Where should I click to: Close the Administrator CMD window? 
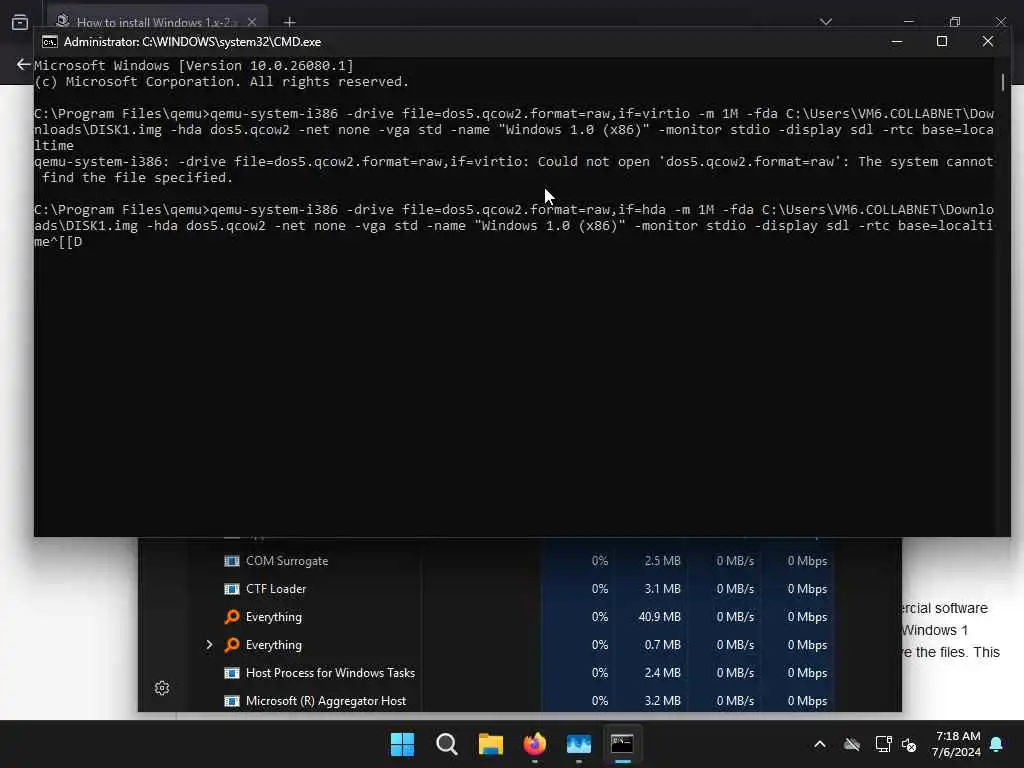[x=987, y=42]
